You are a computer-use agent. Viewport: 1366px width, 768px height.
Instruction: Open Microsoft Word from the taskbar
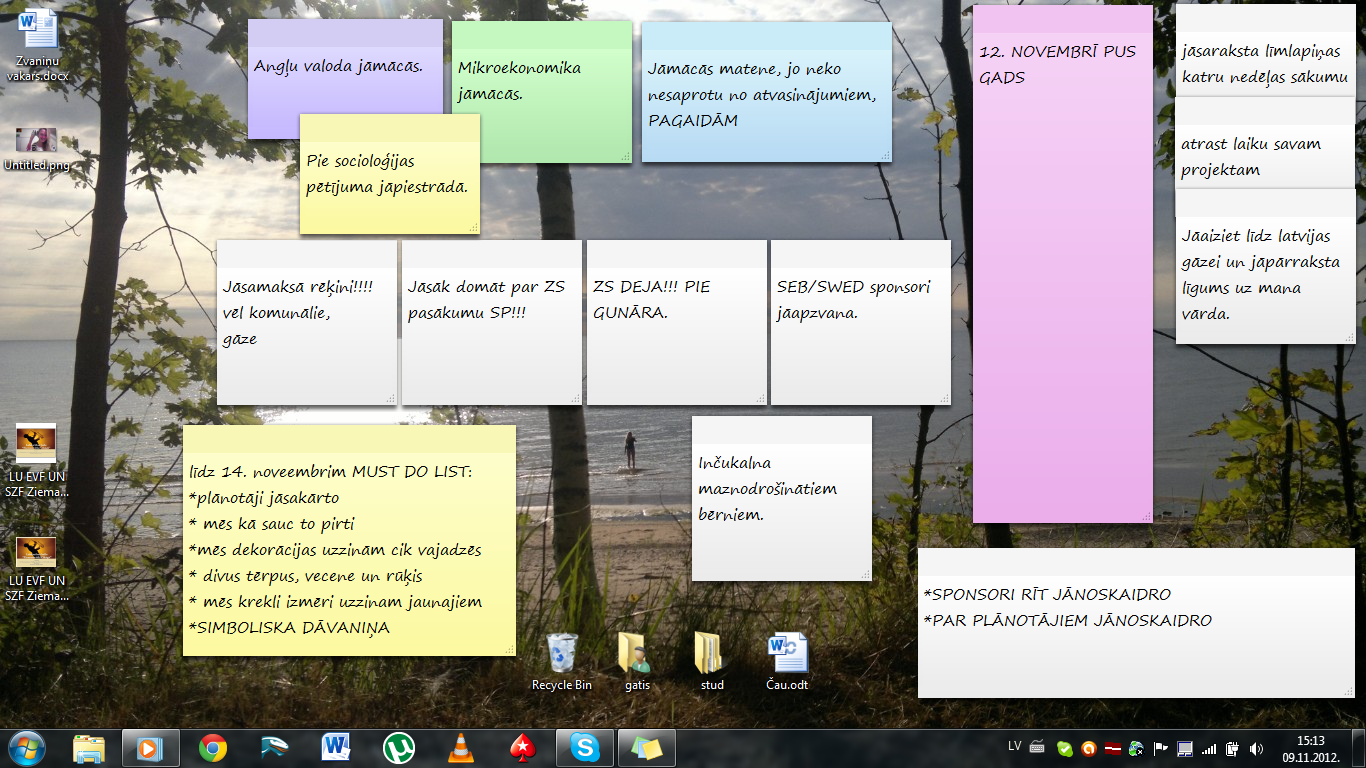[x=336, y=748]
